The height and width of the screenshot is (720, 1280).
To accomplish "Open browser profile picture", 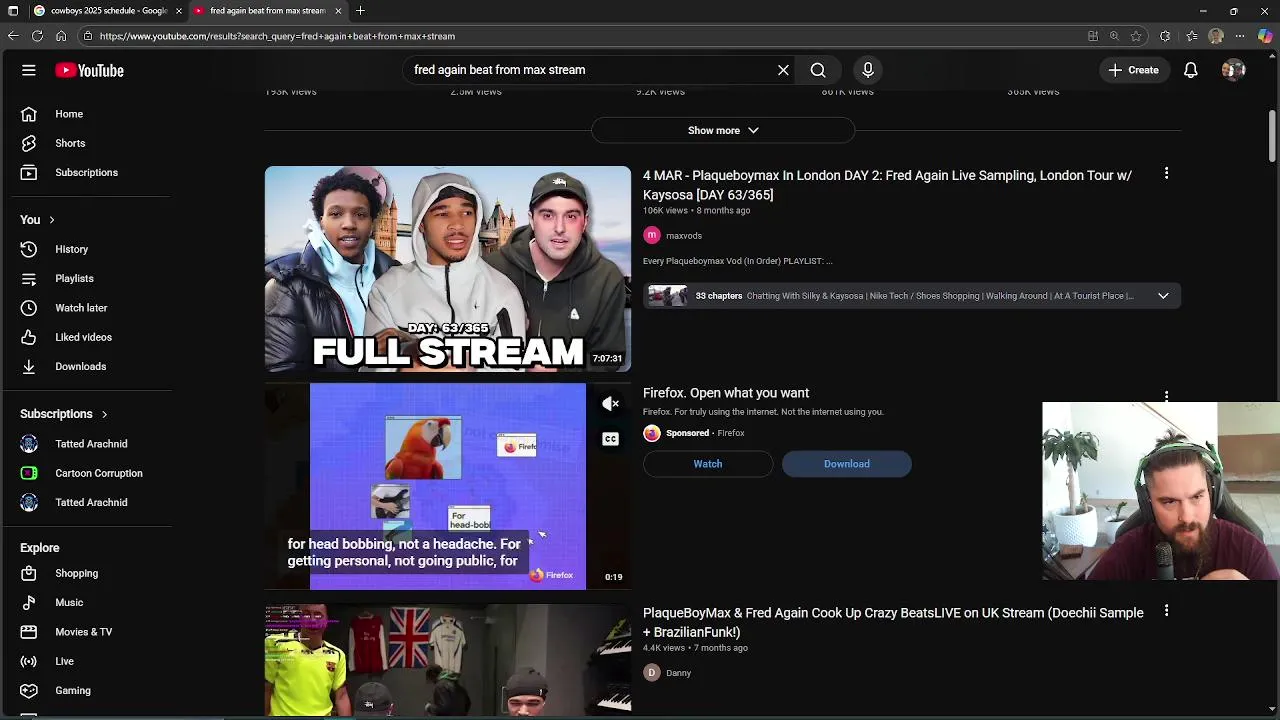I will [1216, 36].
